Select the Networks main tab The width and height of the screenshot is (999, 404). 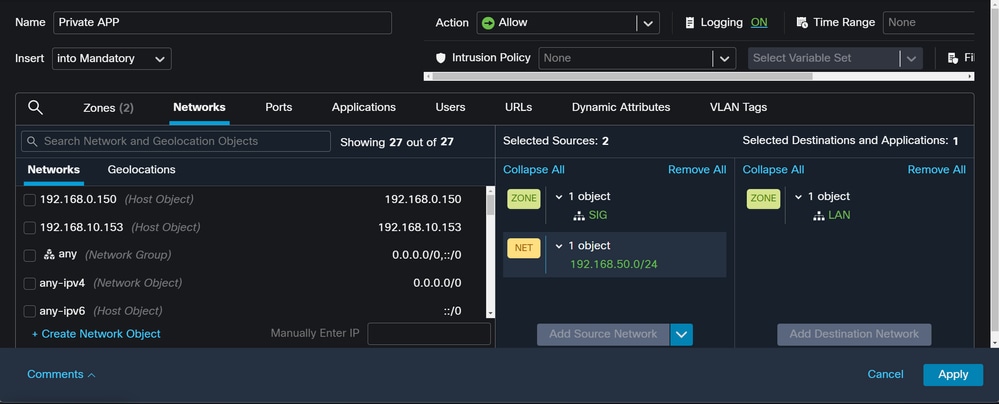(x=199, y=107)
